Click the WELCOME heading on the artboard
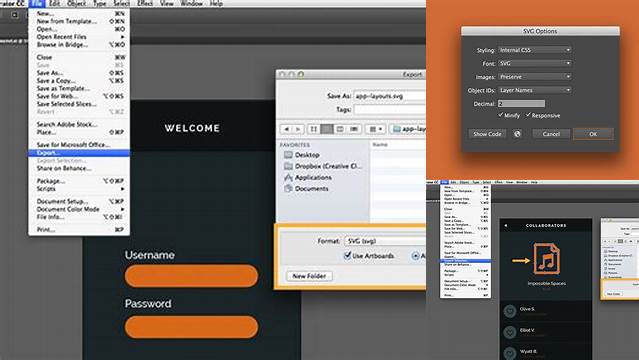Viewport: 639px width, 360px height. pos(192,128)
